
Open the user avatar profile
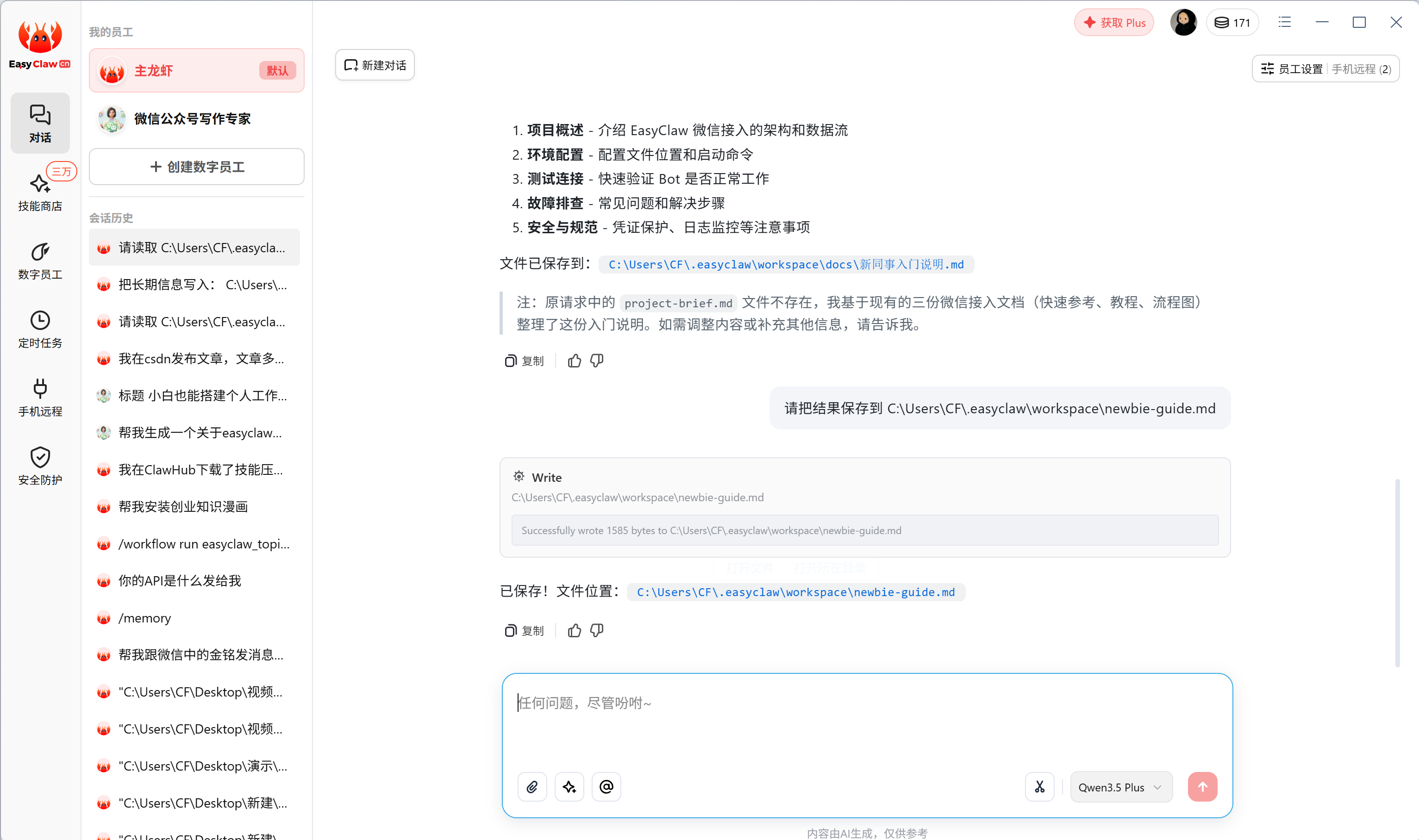tap(1183, 23)
